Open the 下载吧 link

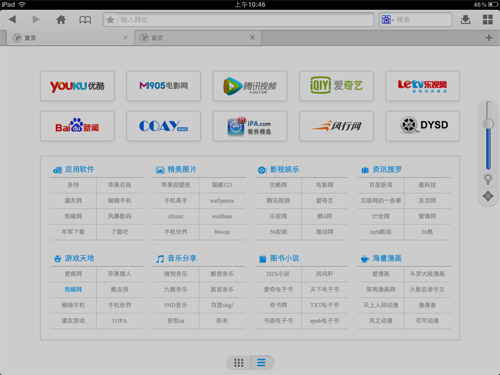[119, 232]
